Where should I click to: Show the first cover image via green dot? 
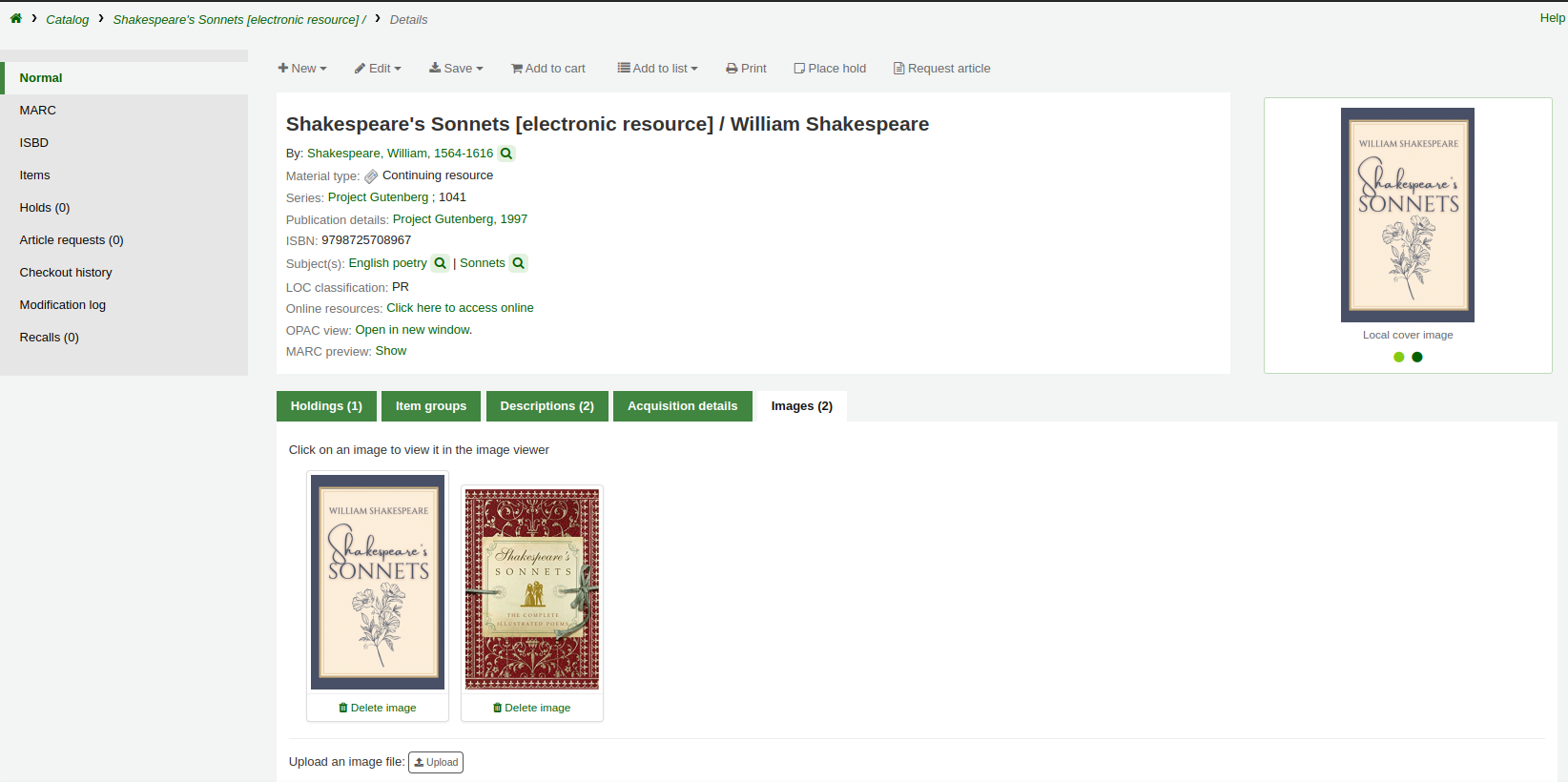tap(1398, 358)
